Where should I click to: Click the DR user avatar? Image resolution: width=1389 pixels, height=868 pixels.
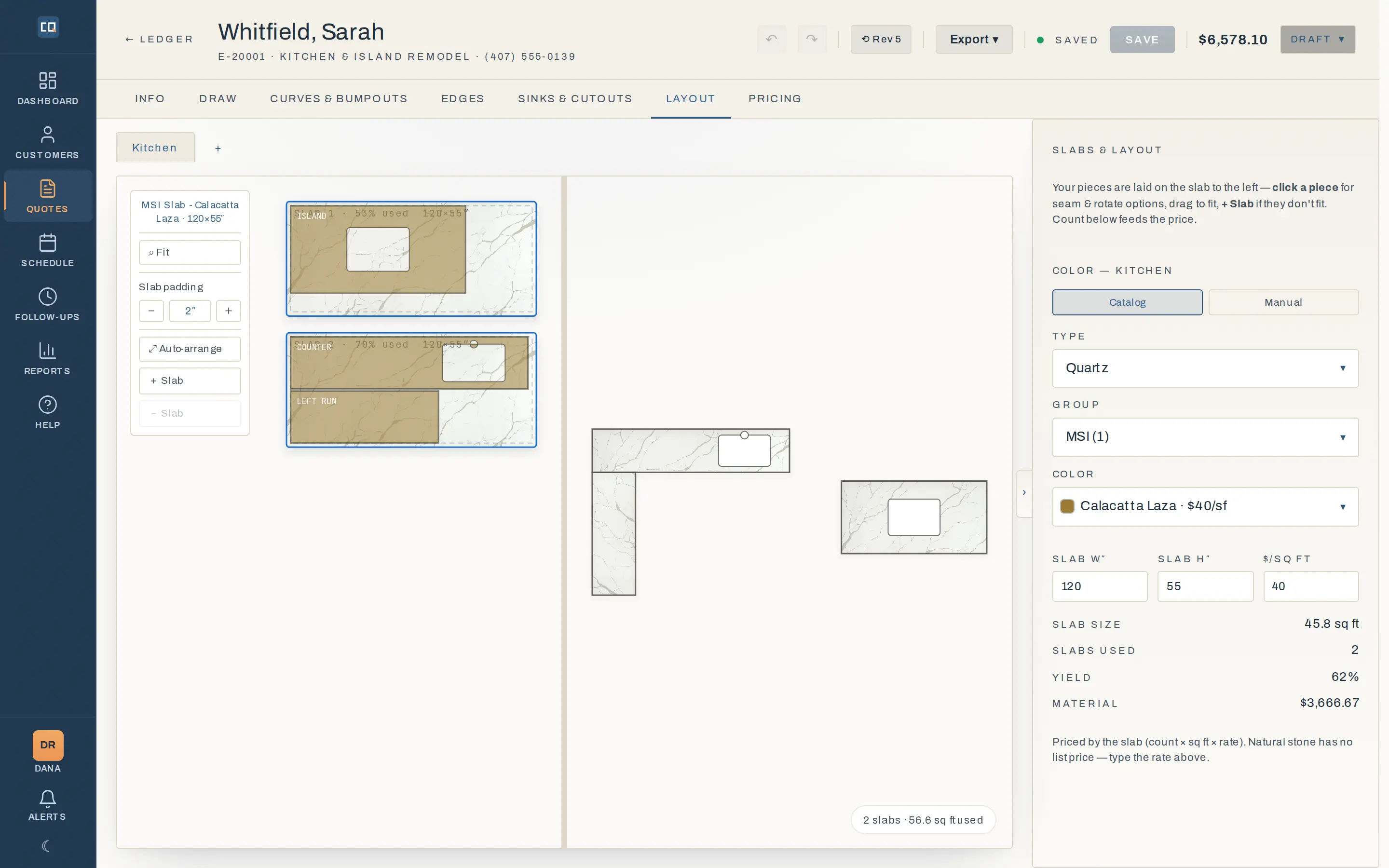click(48, 745)
